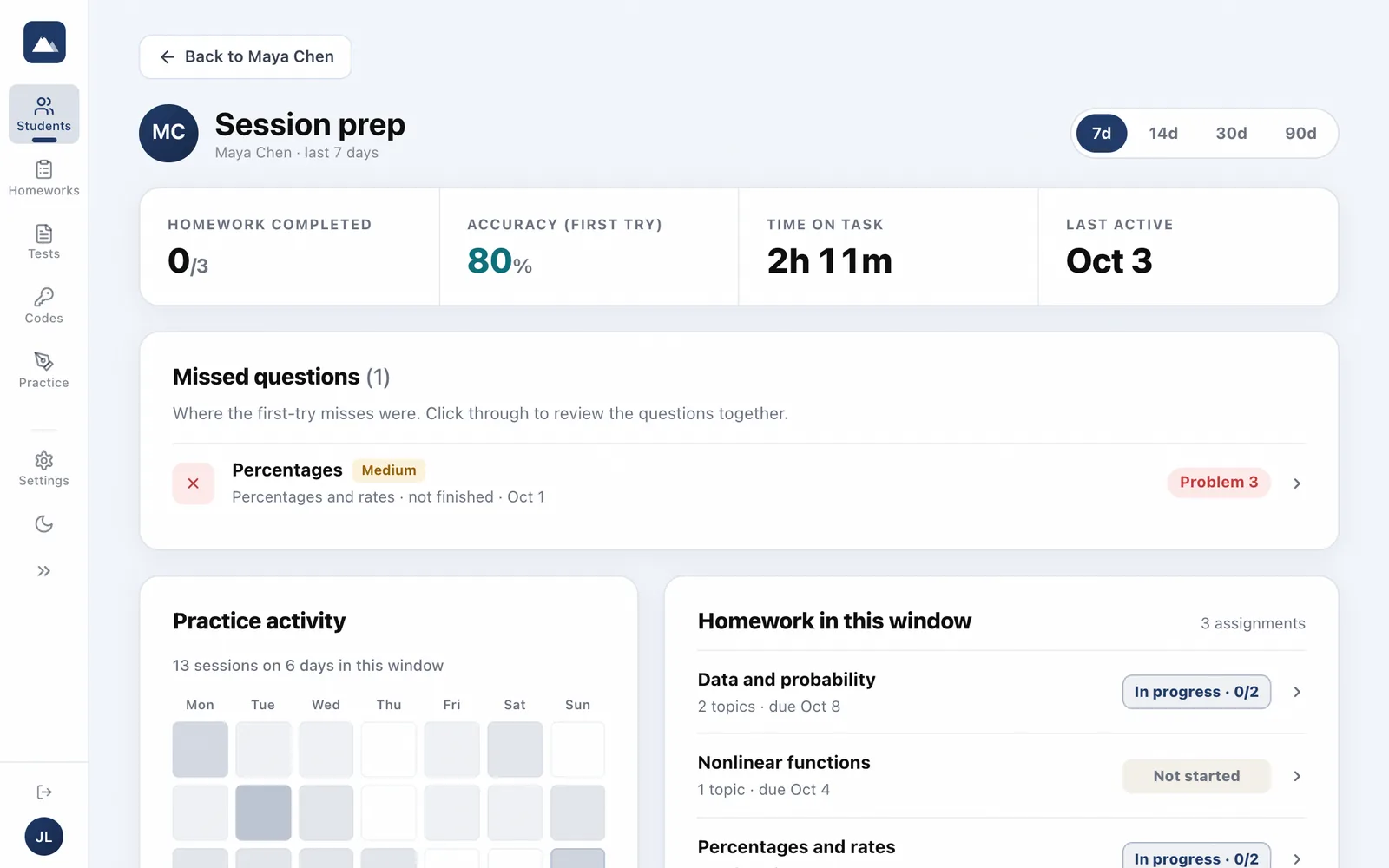Open the Percentages missed question

pos(739,483)
